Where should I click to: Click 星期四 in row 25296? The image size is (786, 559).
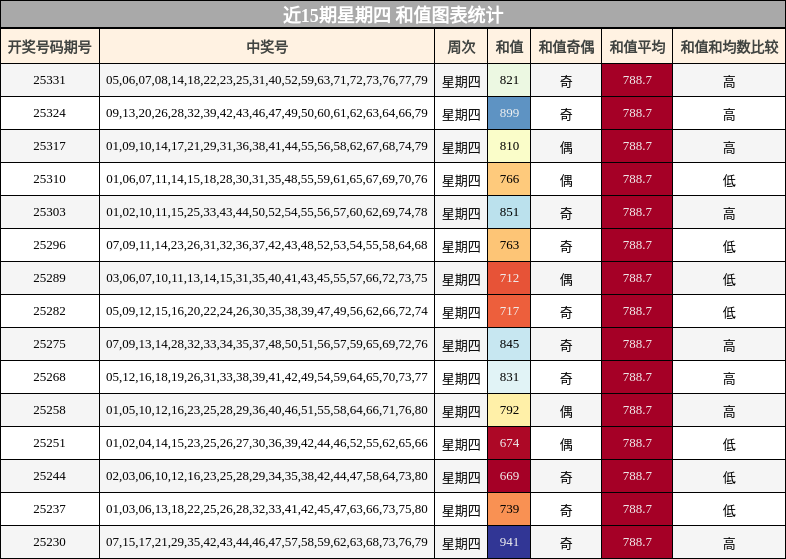pos(461,247)
